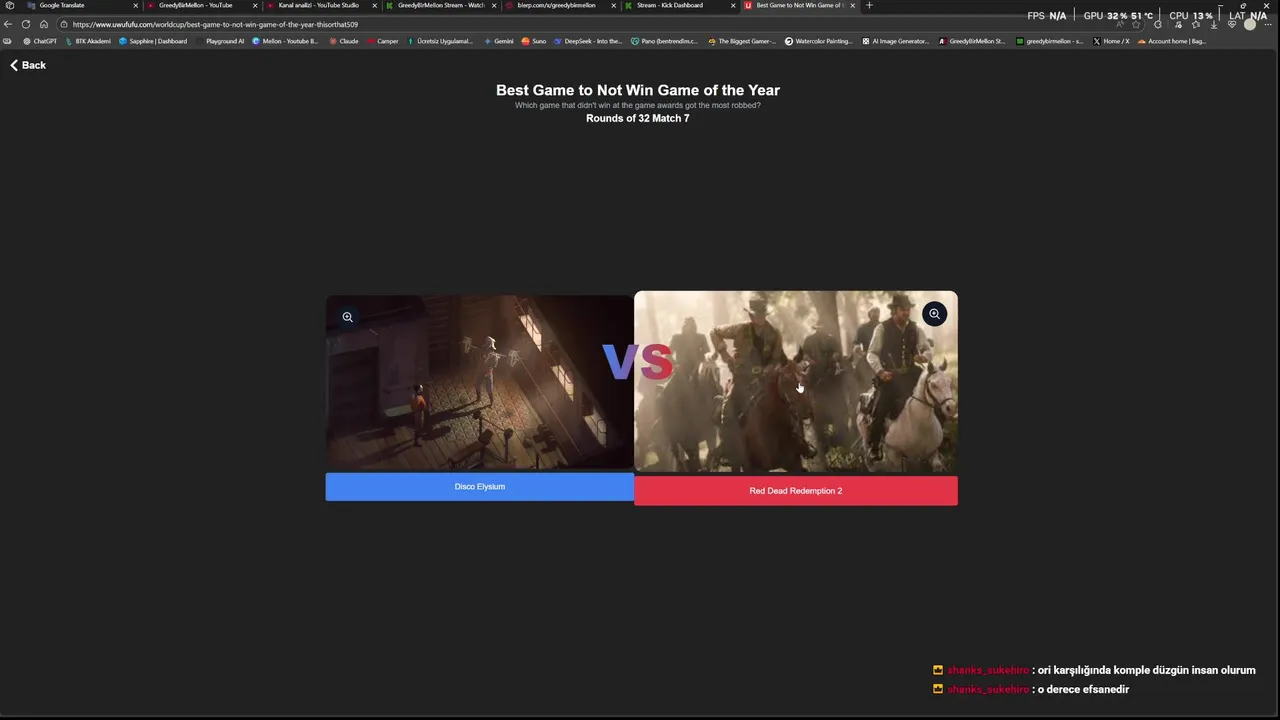Close the Kick Dashboard tab

(733, 5)
